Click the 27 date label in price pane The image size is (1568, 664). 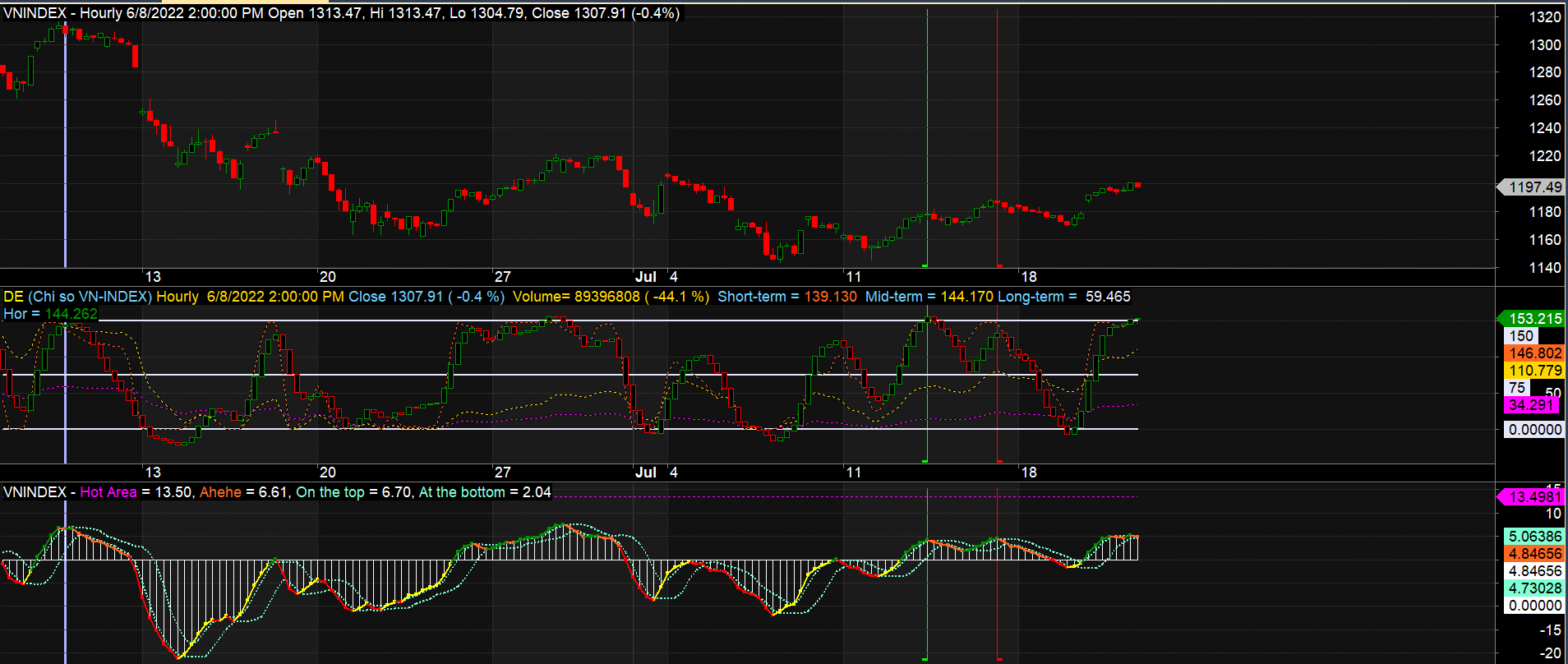[503, 277]
